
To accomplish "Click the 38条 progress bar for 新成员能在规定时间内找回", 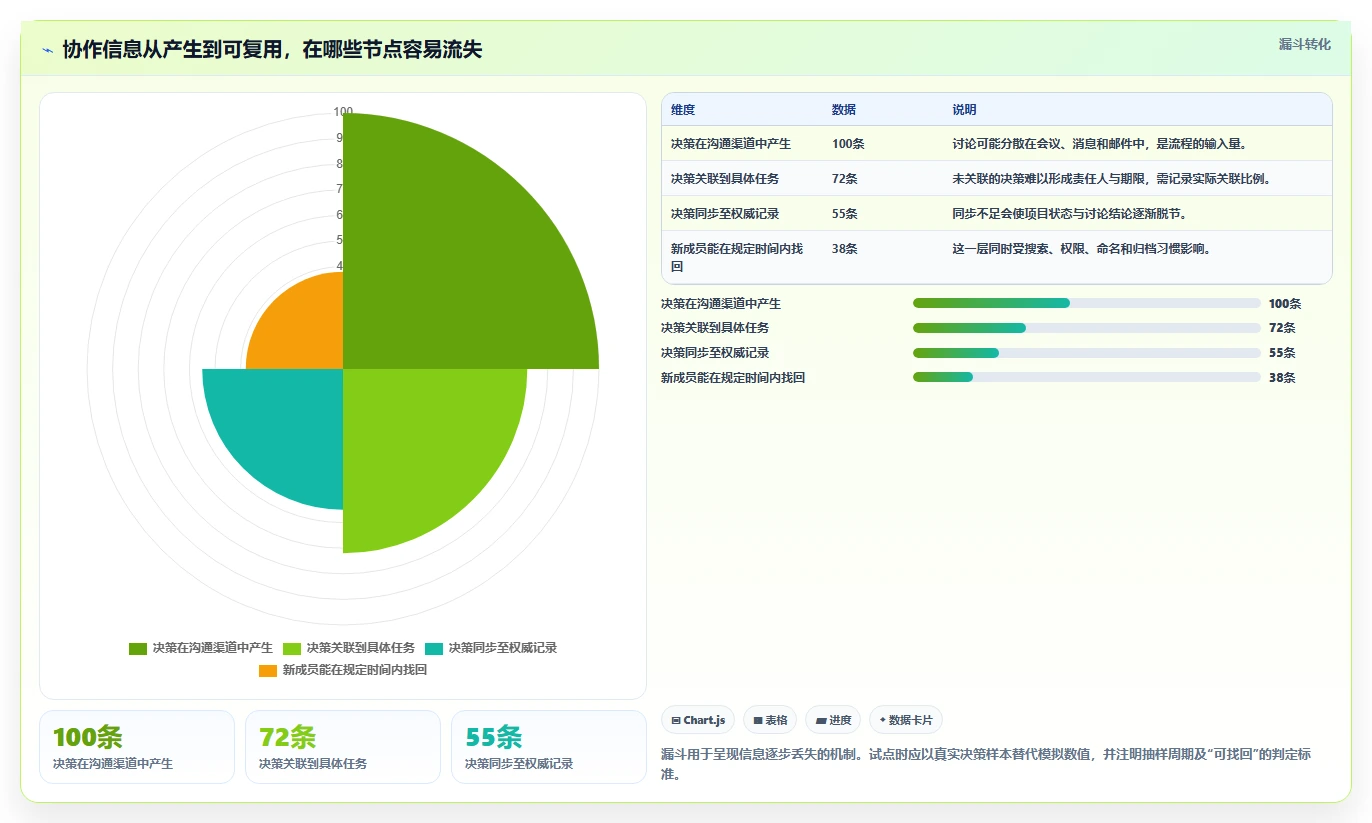I will coord(1087,377).
